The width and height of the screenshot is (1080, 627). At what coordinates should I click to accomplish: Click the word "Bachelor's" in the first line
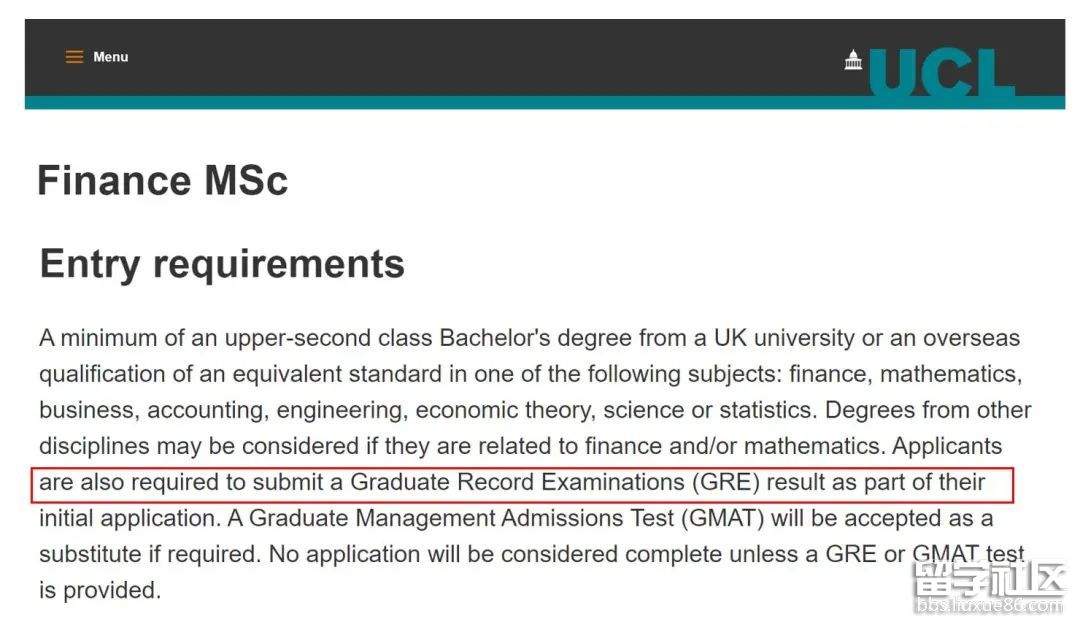(x=495, y=338)
